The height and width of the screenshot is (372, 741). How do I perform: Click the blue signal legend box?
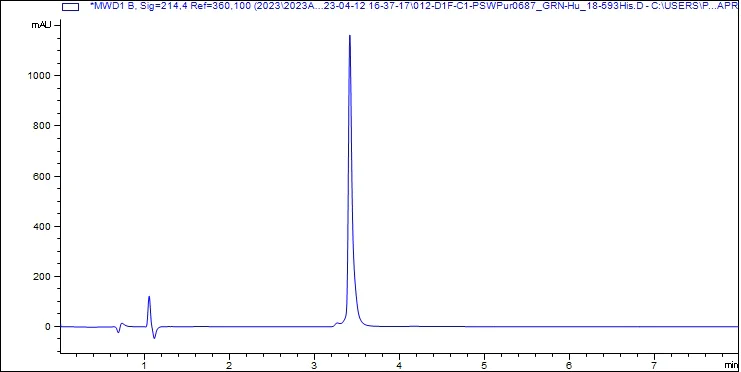point(70,7)
